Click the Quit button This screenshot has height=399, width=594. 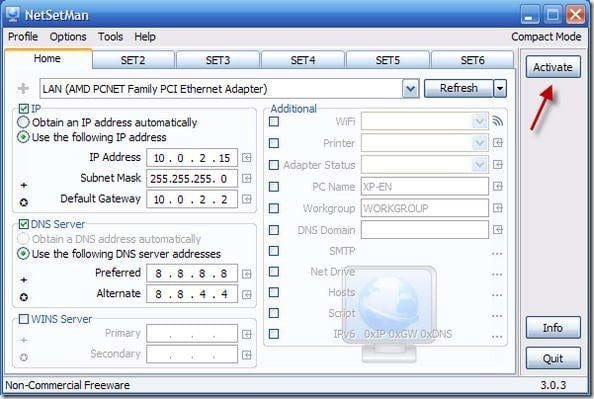(x=553, y=358)
